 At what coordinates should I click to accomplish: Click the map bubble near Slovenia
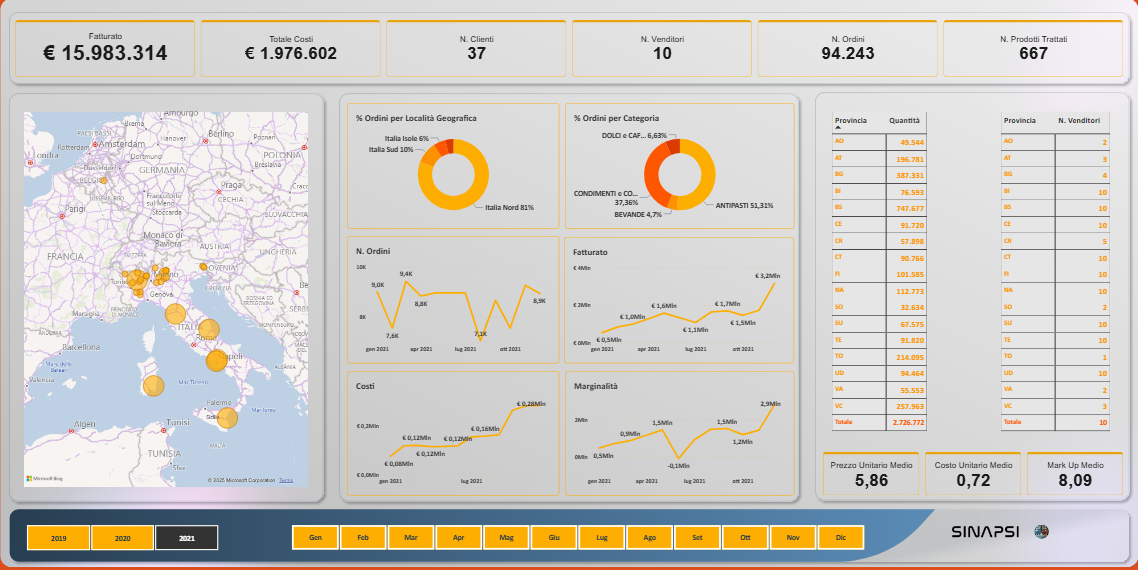point(203,267)
